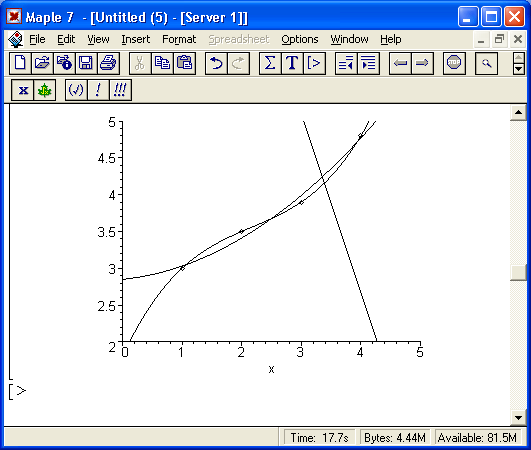Viewport: 531px width, 450px height.
Task: Insert new execution group prompt icon
Action: click(314, 63)
